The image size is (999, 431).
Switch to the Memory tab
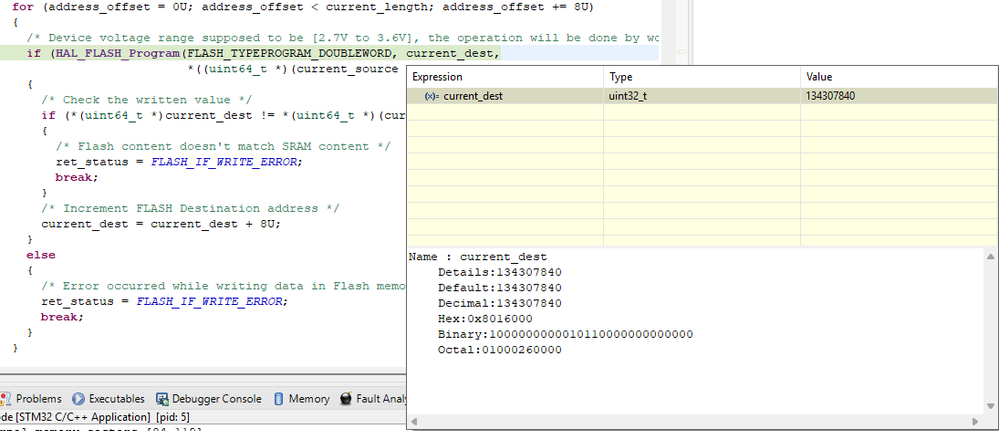[301, 399]
